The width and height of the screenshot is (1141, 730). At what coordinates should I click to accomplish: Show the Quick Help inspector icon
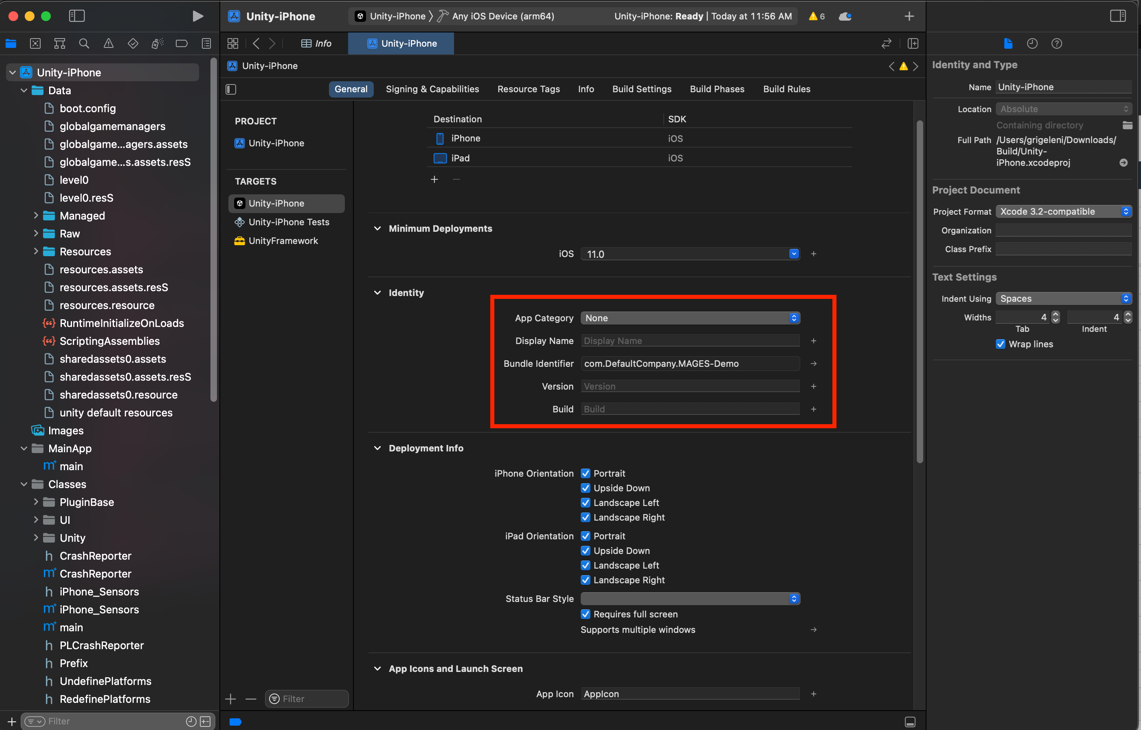tap(1057, 44)
